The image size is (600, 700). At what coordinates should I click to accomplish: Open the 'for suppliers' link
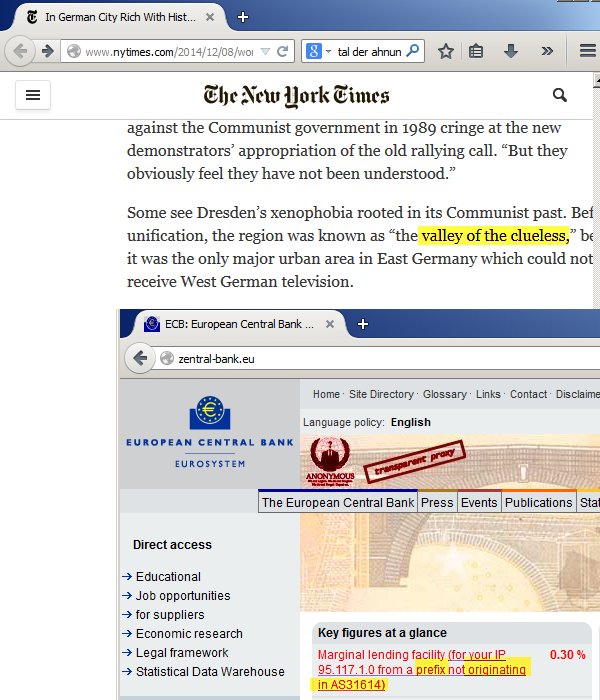pyautogui.click(x=170, y=615)
